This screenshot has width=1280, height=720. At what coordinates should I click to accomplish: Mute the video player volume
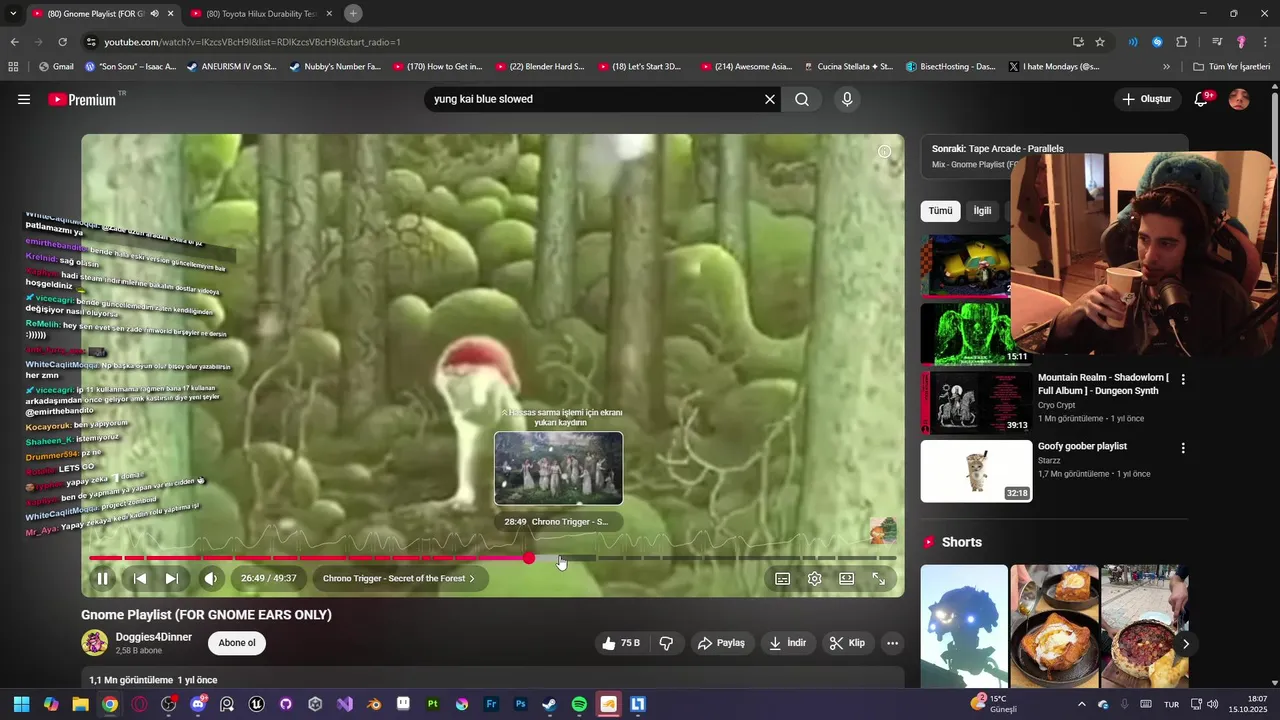pos(211,578)
